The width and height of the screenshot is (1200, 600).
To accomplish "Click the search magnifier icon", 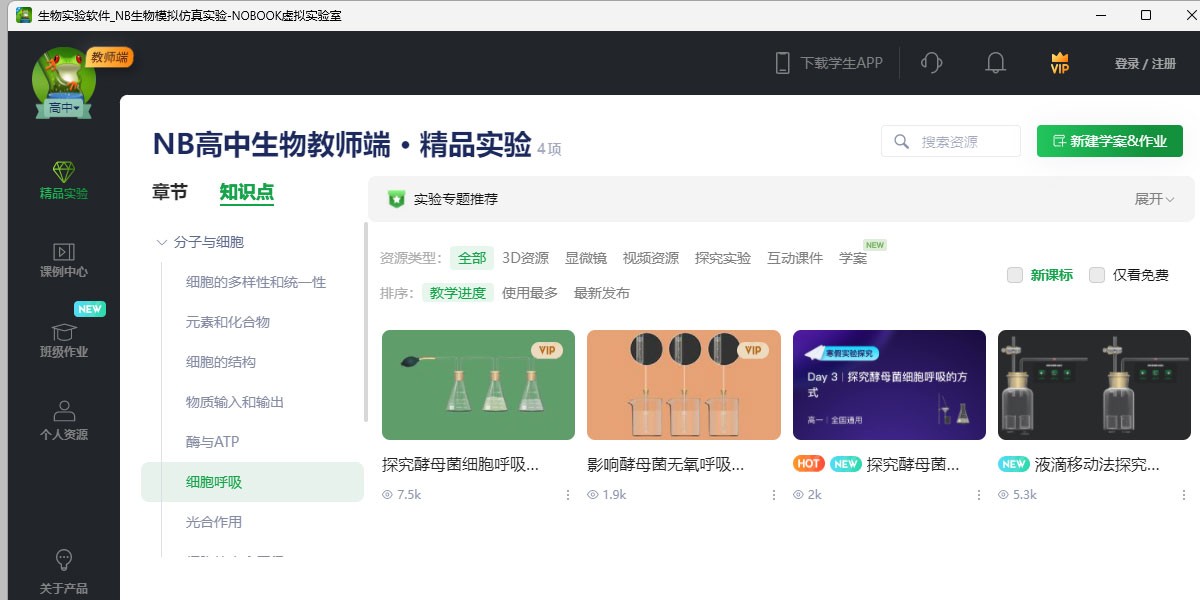I will 901,142.
